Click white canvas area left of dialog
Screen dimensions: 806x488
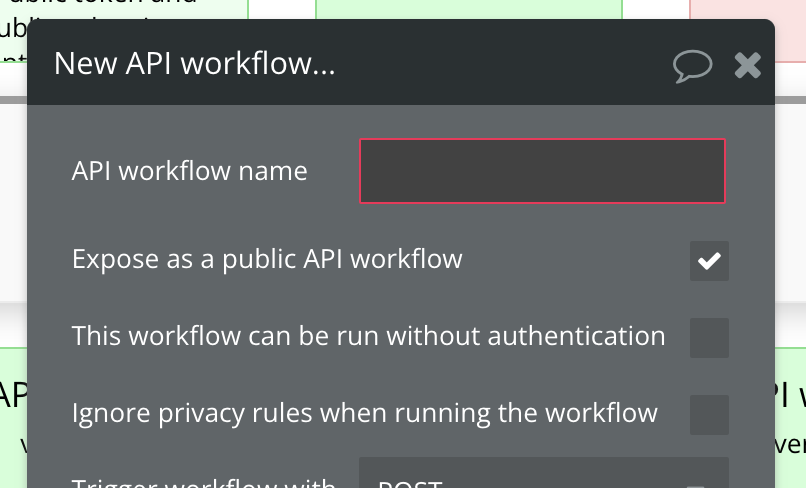(x=12, y=200)
